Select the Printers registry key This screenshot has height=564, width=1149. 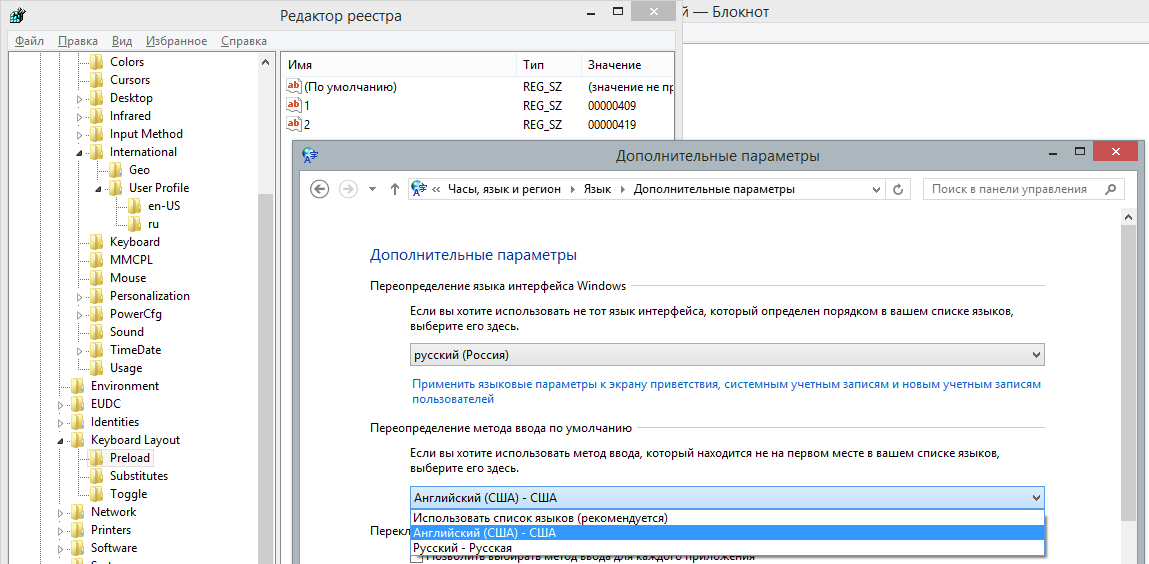tap(111, 530)
